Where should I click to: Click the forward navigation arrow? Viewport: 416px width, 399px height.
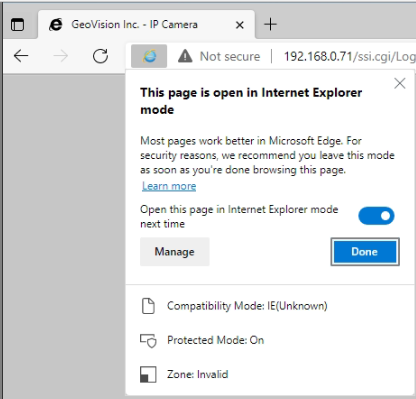[x=61, y=56]
